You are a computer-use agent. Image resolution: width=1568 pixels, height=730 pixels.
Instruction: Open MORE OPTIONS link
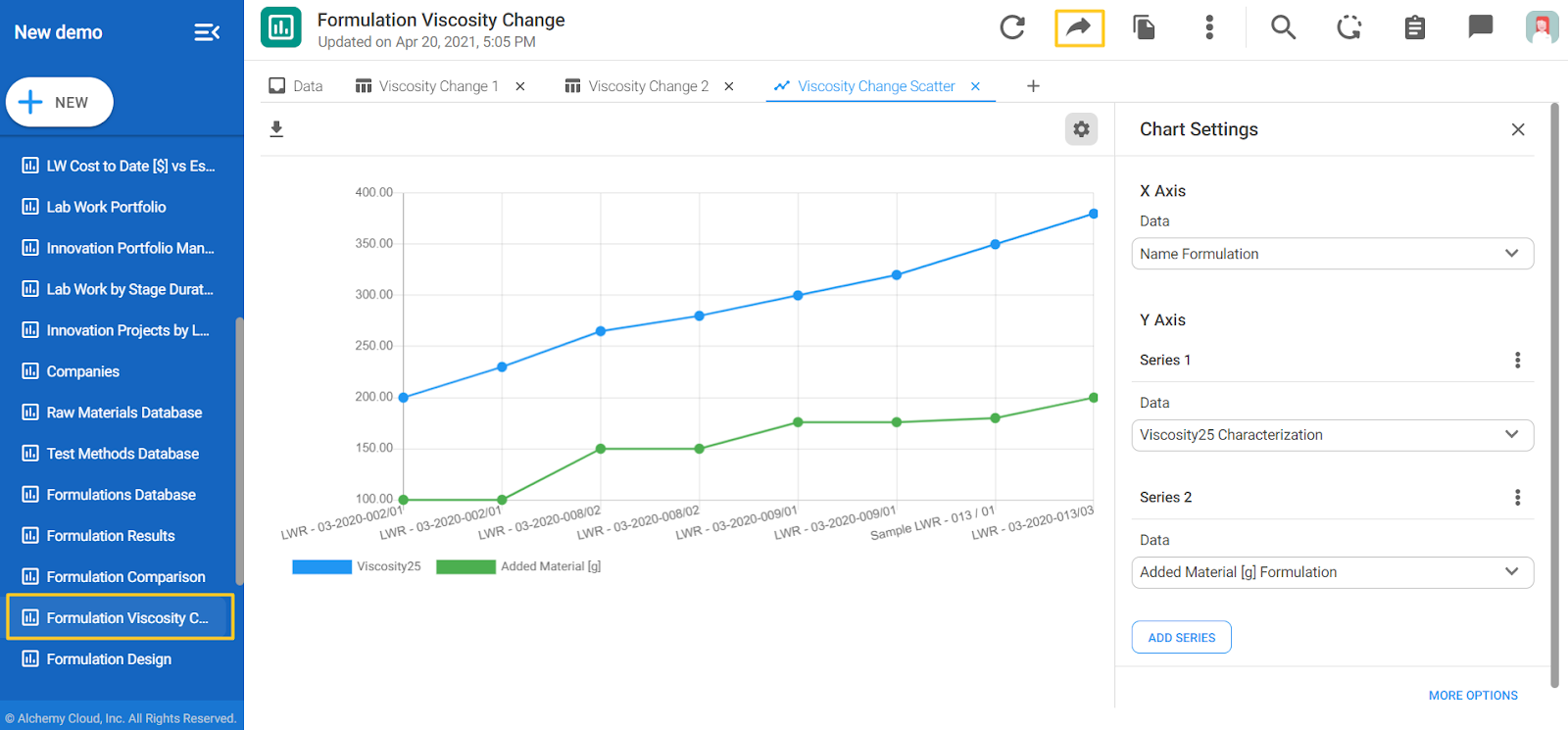(1473, 696)
